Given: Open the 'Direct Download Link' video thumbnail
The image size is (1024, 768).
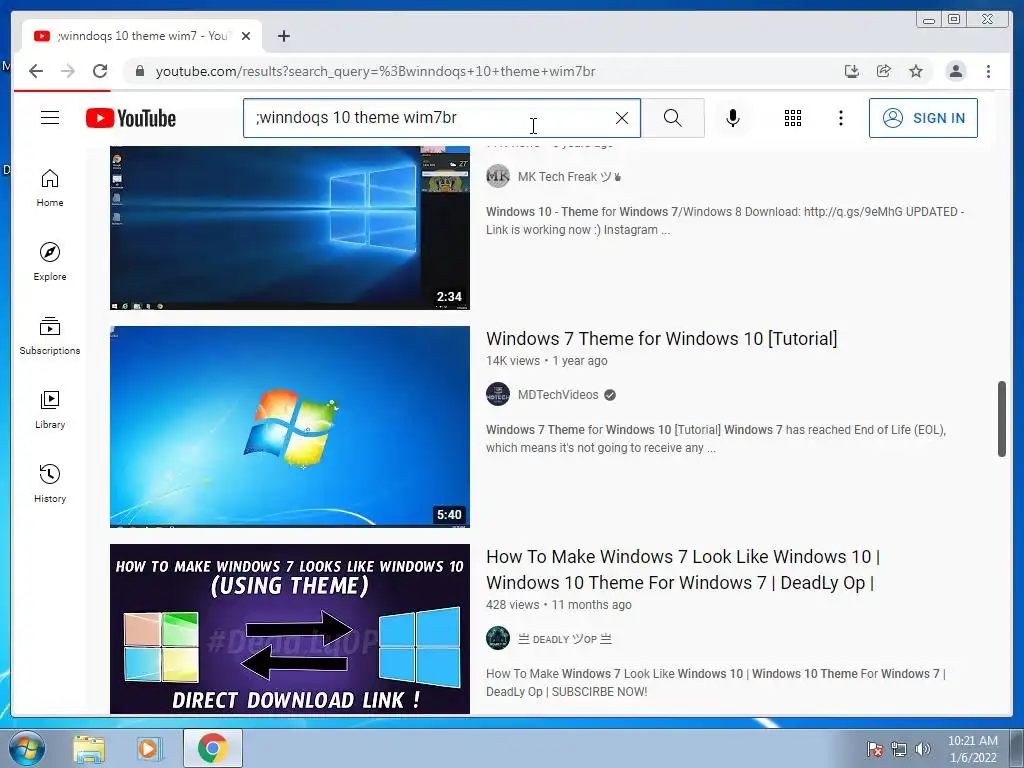Looking at the screenshot, I should (x=290, y=629).
